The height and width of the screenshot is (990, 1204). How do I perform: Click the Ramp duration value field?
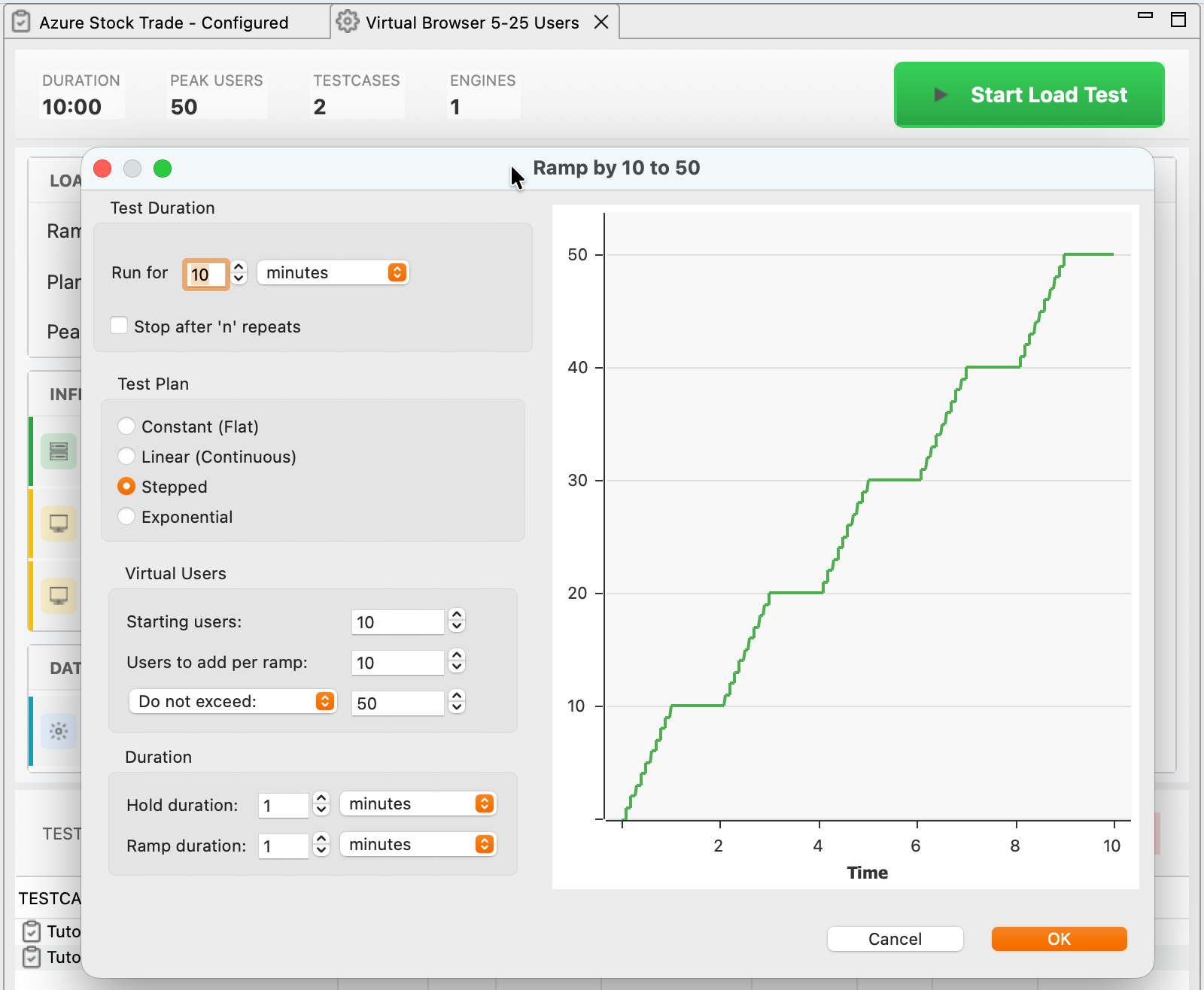tap(283, 846)
